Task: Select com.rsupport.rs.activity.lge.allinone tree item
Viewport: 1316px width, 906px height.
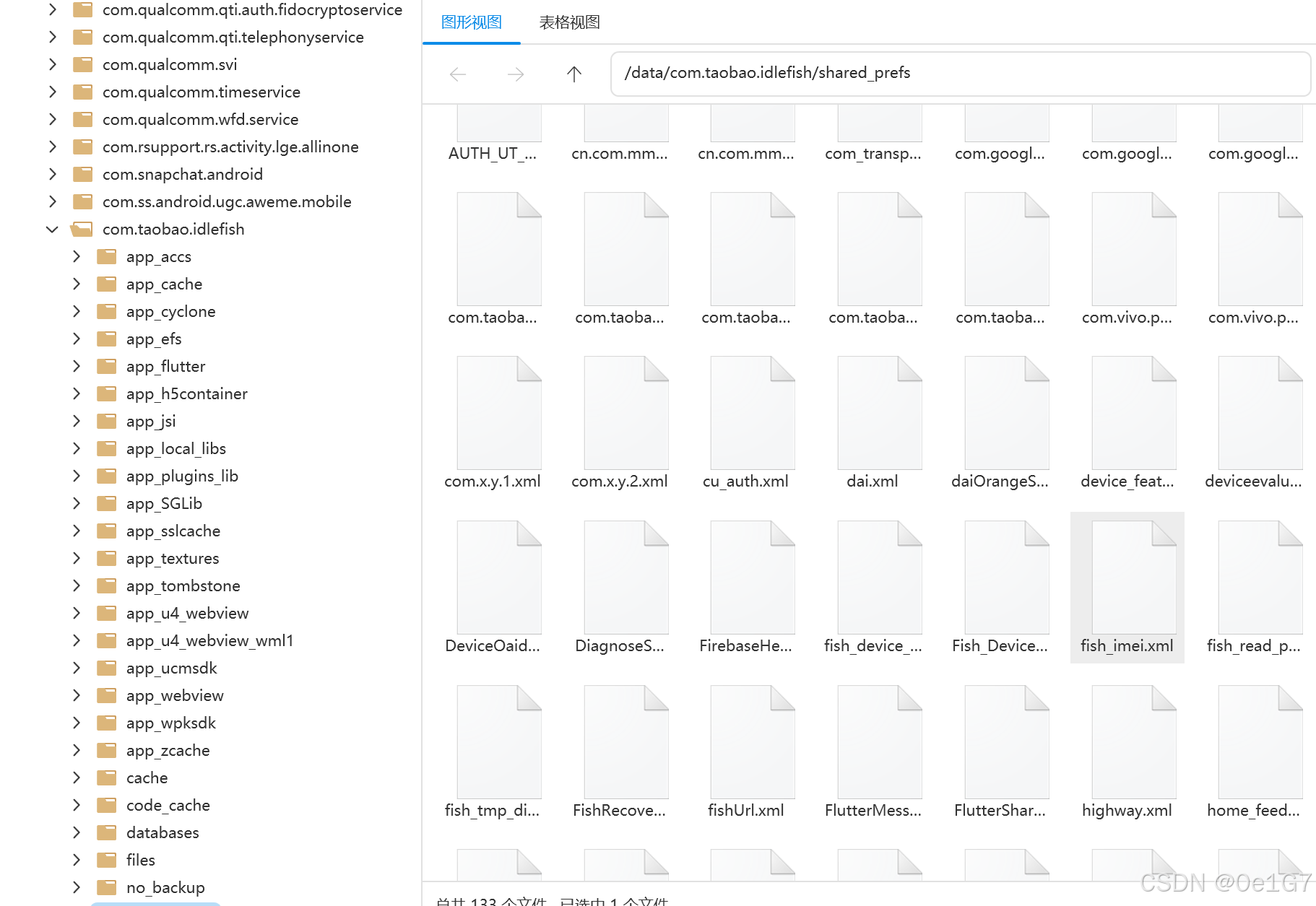Action: (230, 147)
